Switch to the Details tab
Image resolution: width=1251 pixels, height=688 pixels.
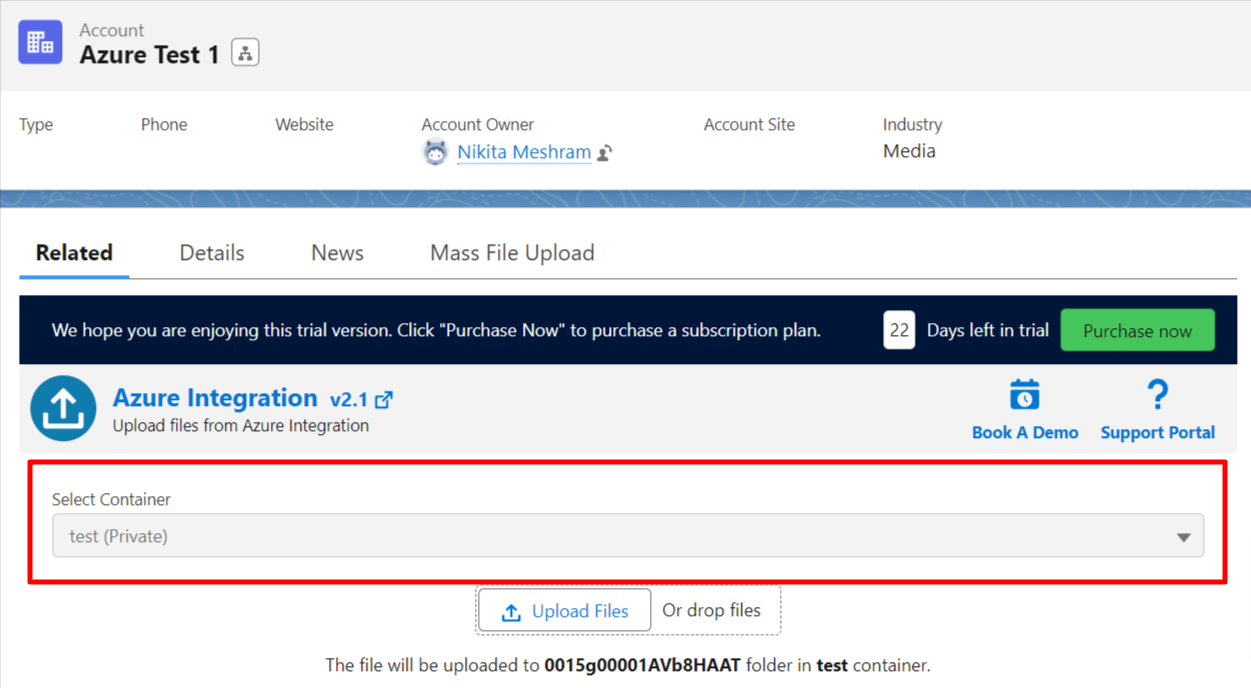[212, 253]
